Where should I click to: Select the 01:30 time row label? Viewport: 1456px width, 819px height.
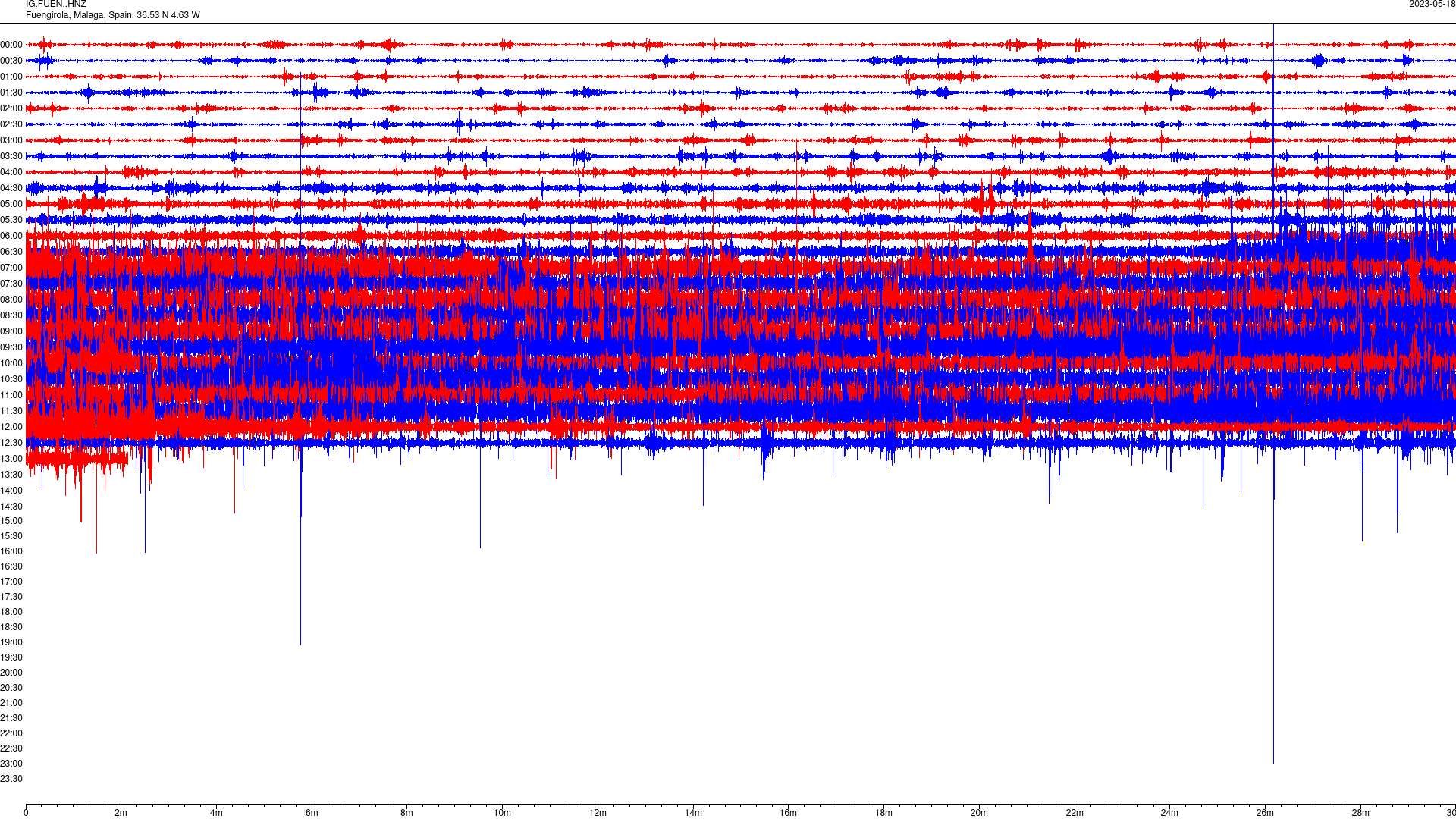pos(11,93)
